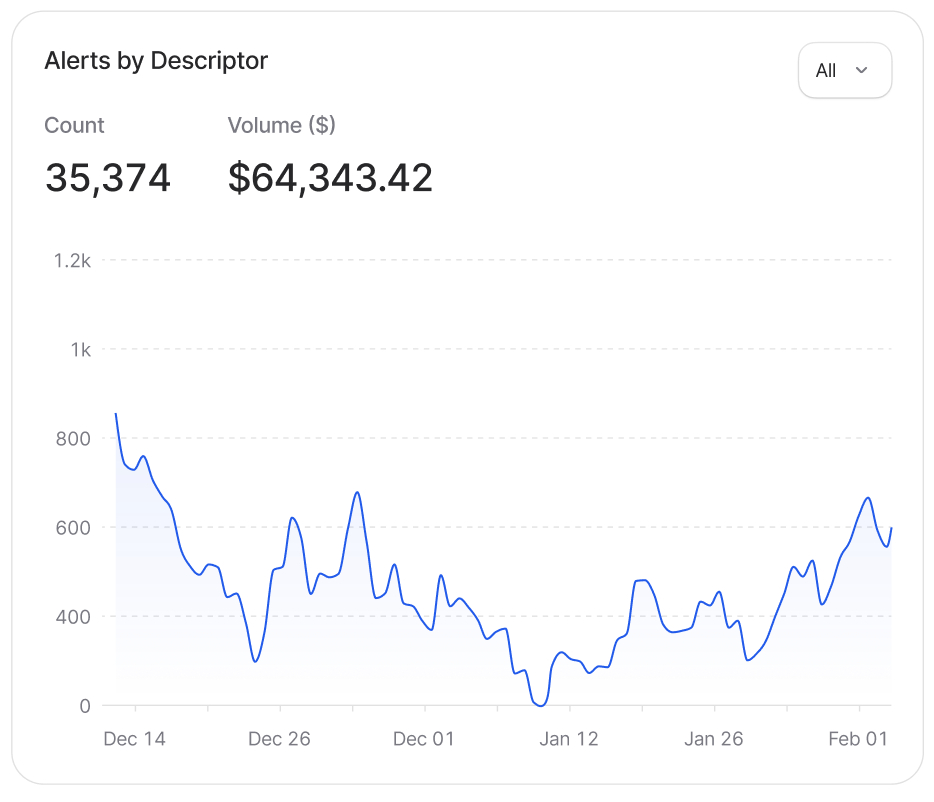Click the Alerts by Descriptor title
The image size is (934, 802).
[x=156, y=61]
